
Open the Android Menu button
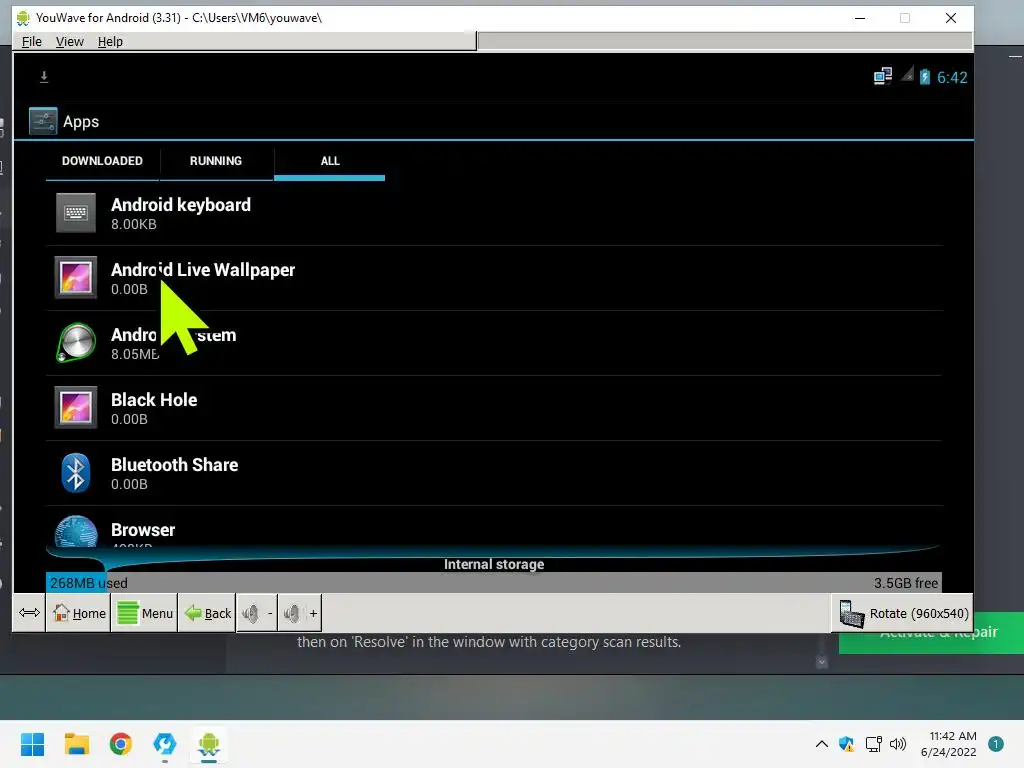[x=144, y=613]
